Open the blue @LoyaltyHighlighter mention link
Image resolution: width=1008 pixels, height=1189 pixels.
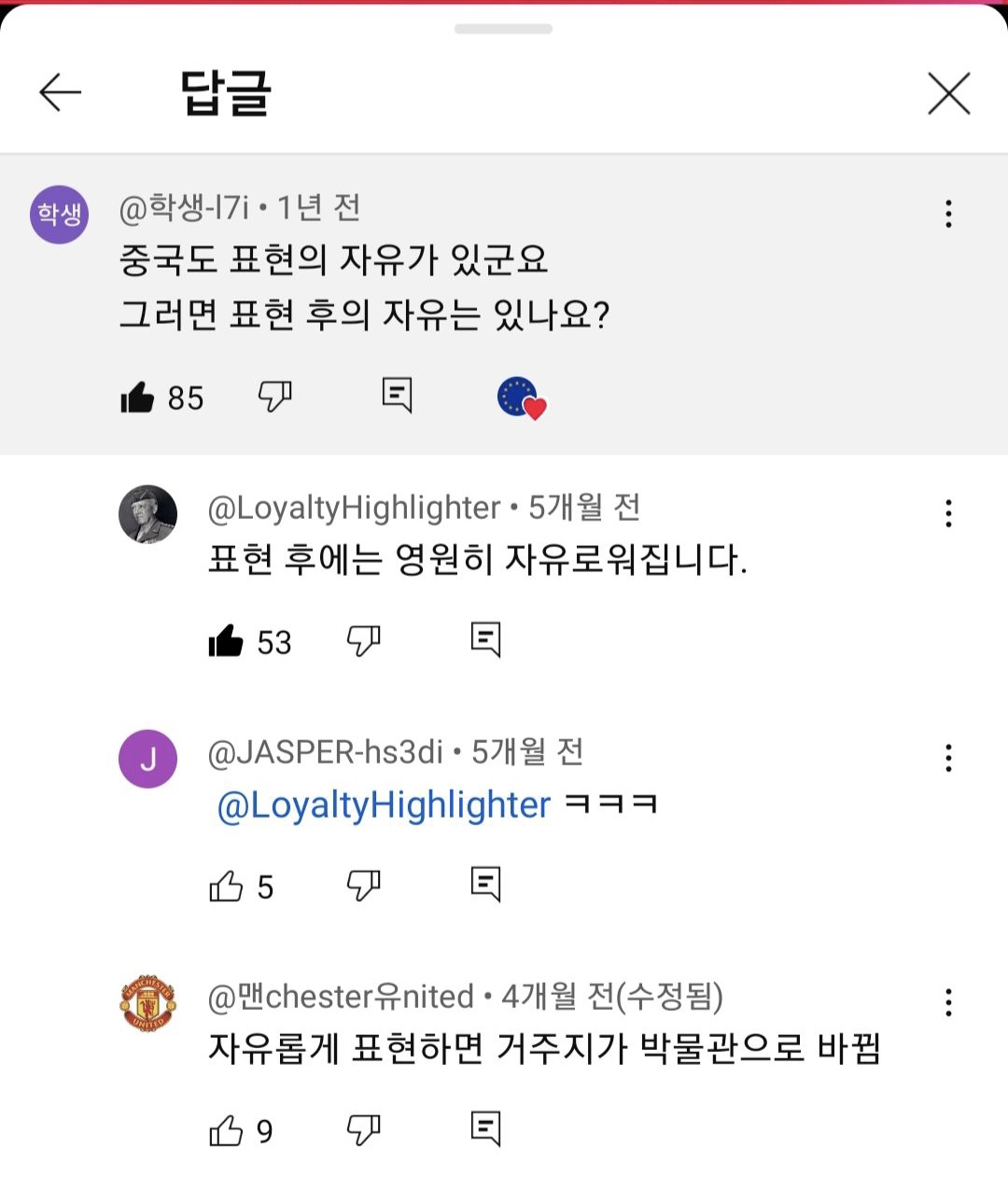click(384, 805)
